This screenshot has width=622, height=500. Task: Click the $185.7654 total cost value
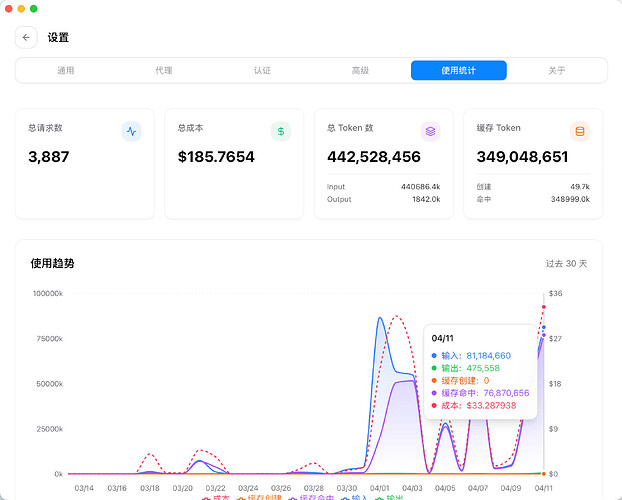(216, 157)
